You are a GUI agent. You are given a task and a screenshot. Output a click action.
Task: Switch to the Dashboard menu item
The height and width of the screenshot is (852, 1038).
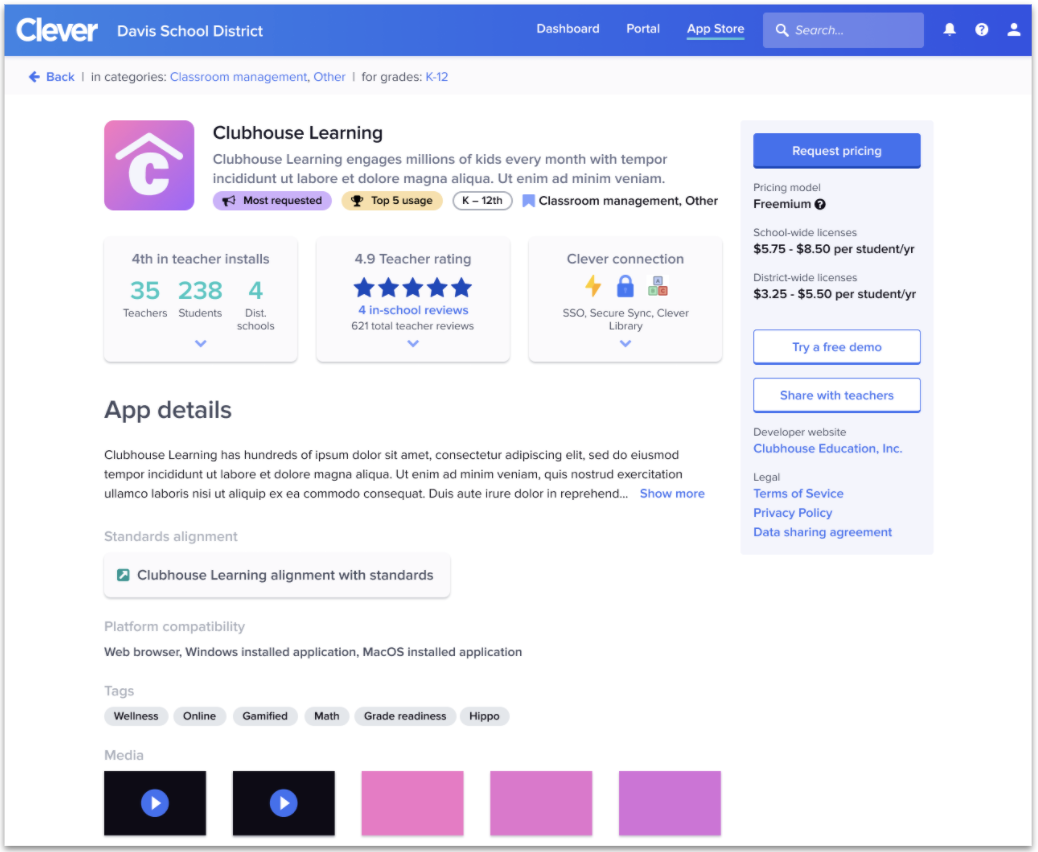coord(568,29)
